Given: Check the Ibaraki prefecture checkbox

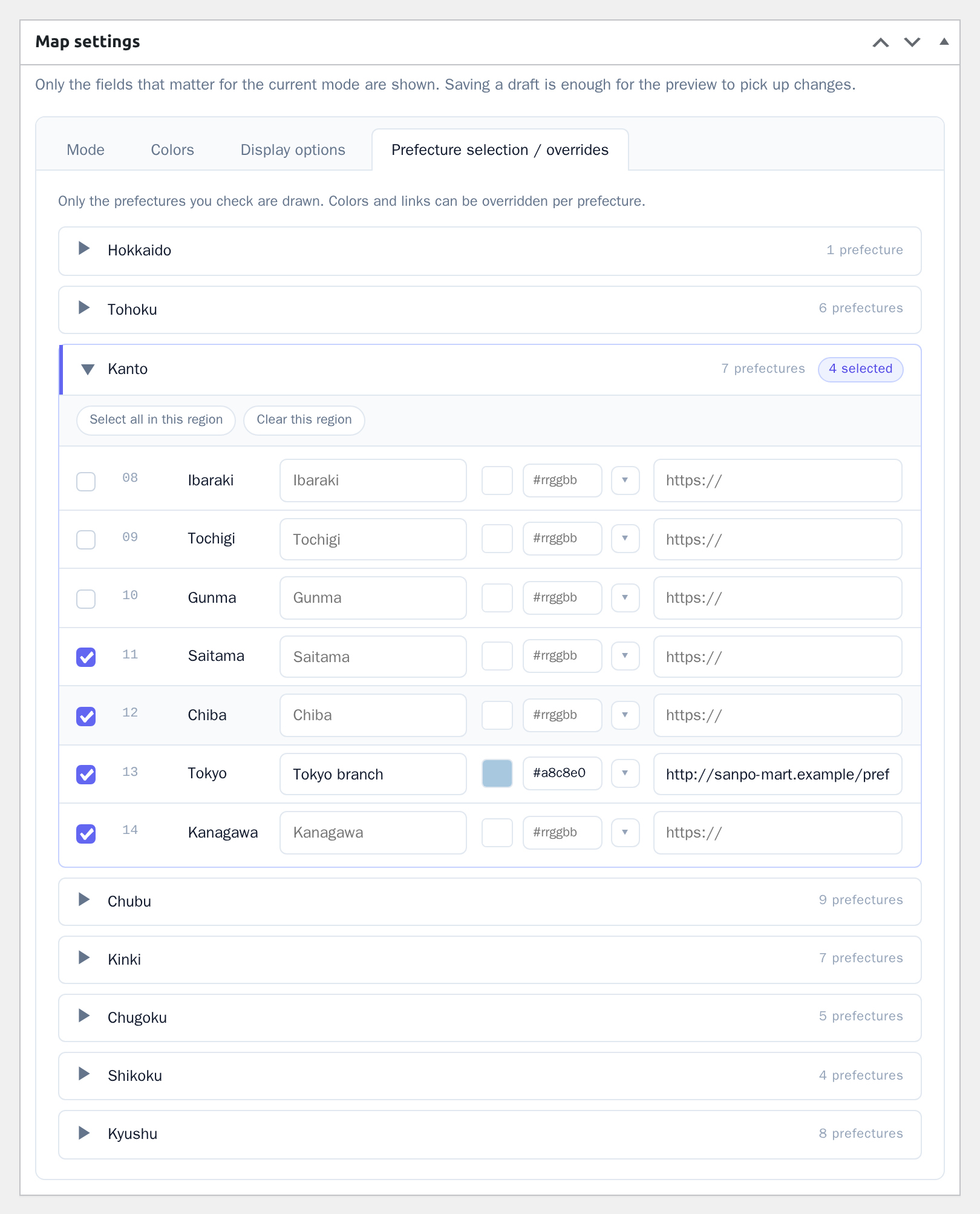Looking at the screenshot, I should (x=86, y=482).
